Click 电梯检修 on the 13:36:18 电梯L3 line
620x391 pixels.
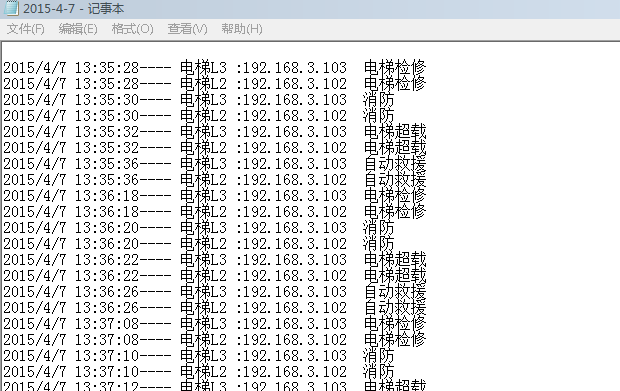point(395,195)
